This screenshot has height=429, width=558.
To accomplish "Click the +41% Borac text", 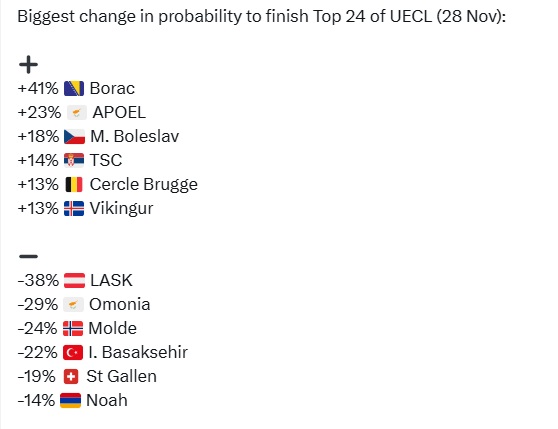I will (x=76, y=88).
